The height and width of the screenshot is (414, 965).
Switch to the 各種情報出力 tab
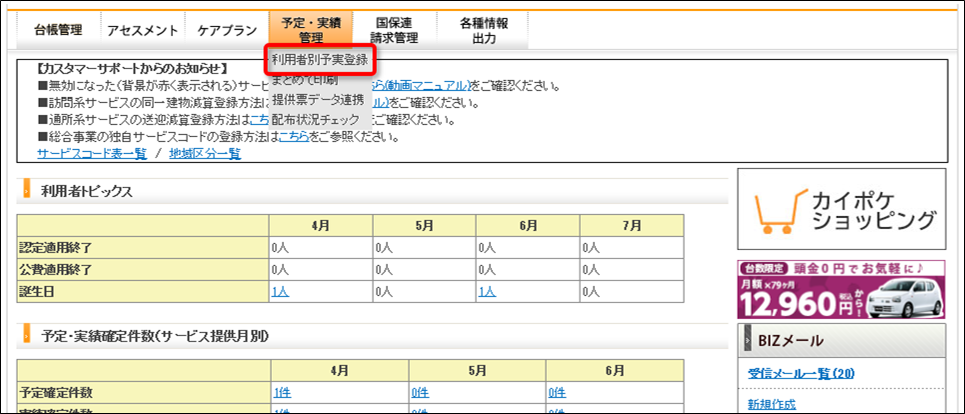(484, 30)
